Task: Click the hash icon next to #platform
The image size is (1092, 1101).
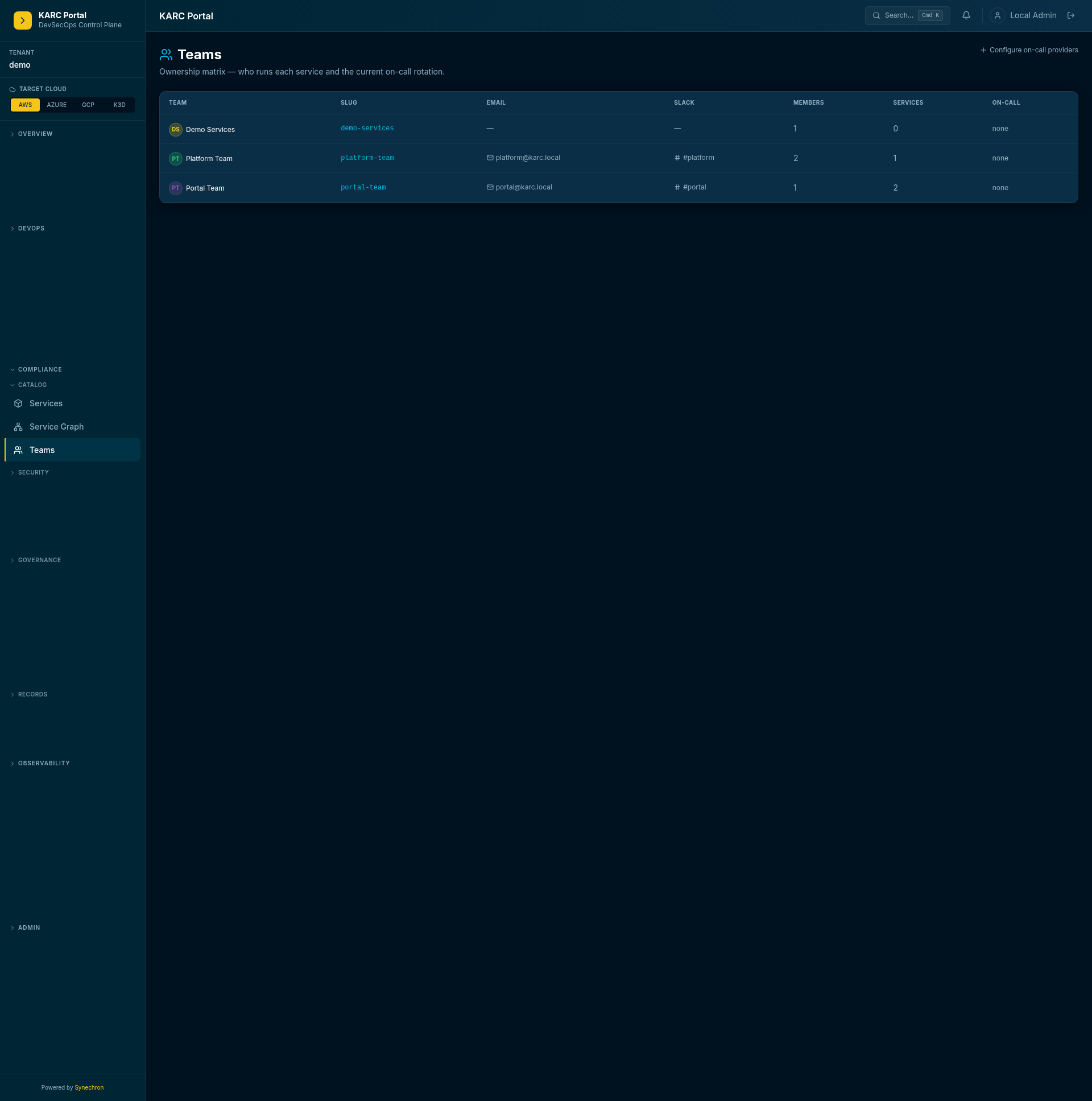Action: coord(677,158)
